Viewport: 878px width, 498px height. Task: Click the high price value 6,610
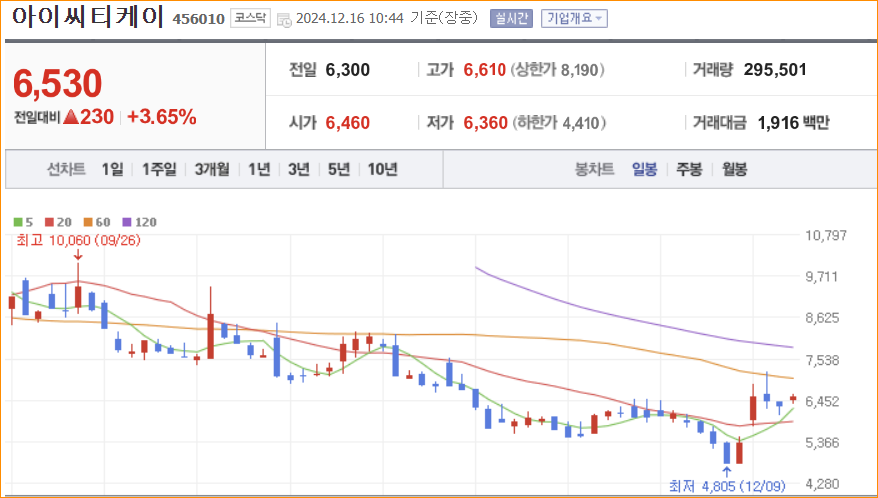pyautogui.click(x=484, y=70)
